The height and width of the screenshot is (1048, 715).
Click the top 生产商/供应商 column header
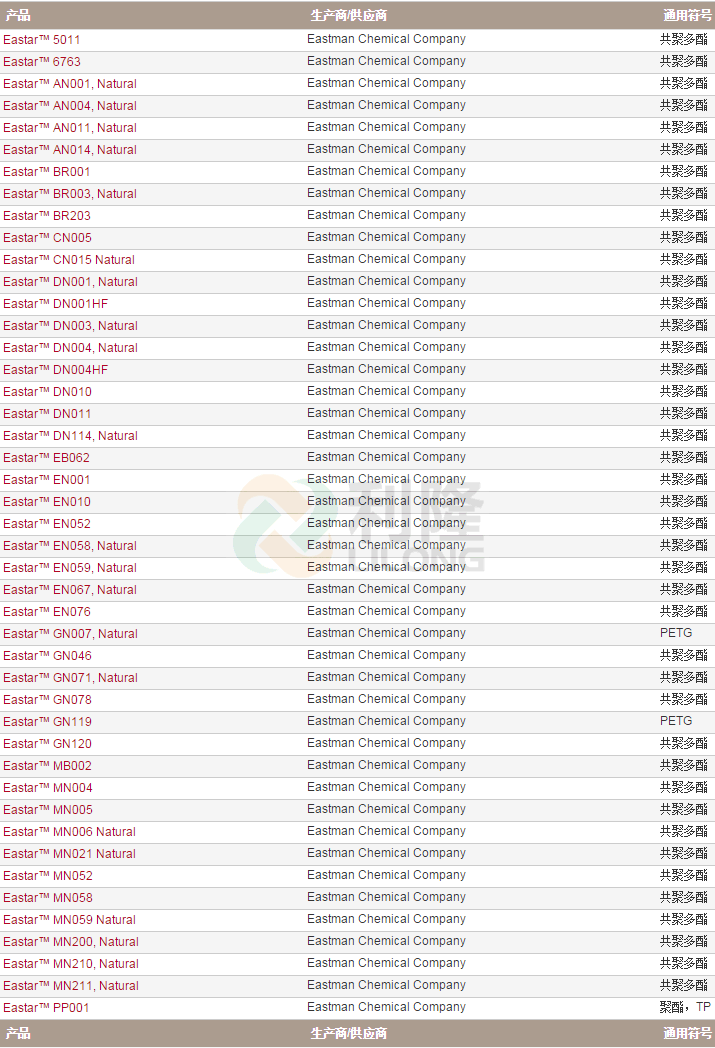pyautogui.click(x=348, y=15)
